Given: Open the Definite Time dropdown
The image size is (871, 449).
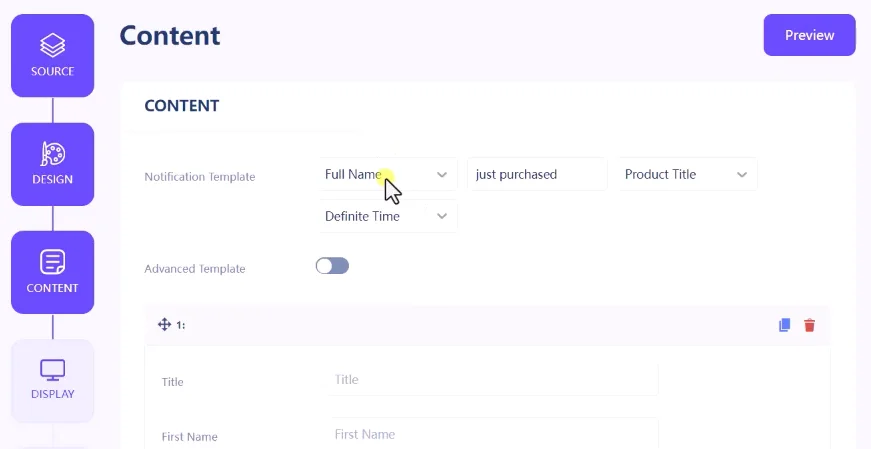Looking at the screenshot, I should (388, 216).
